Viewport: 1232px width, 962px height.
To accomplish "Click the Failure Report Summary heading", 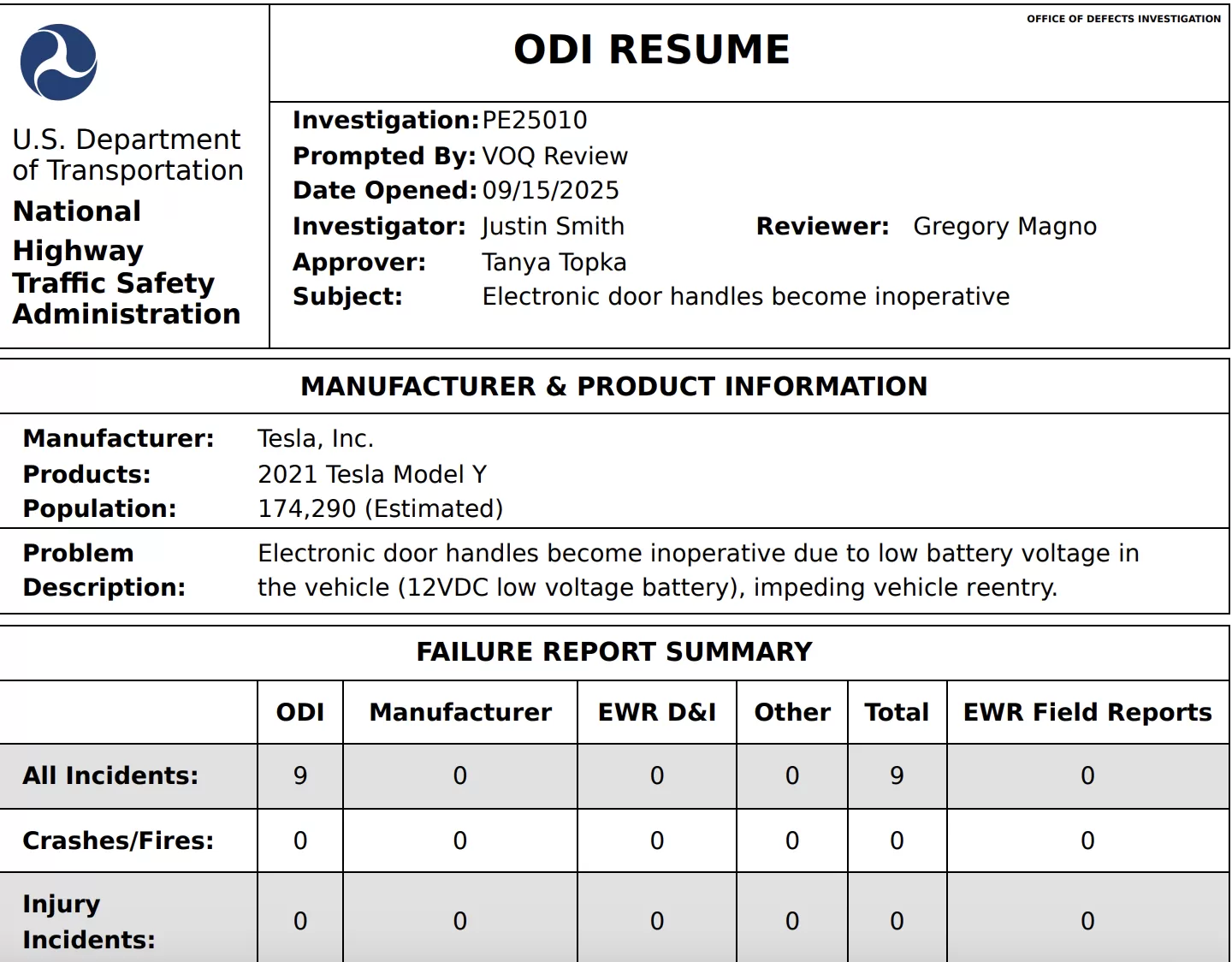I will (613, 652).
